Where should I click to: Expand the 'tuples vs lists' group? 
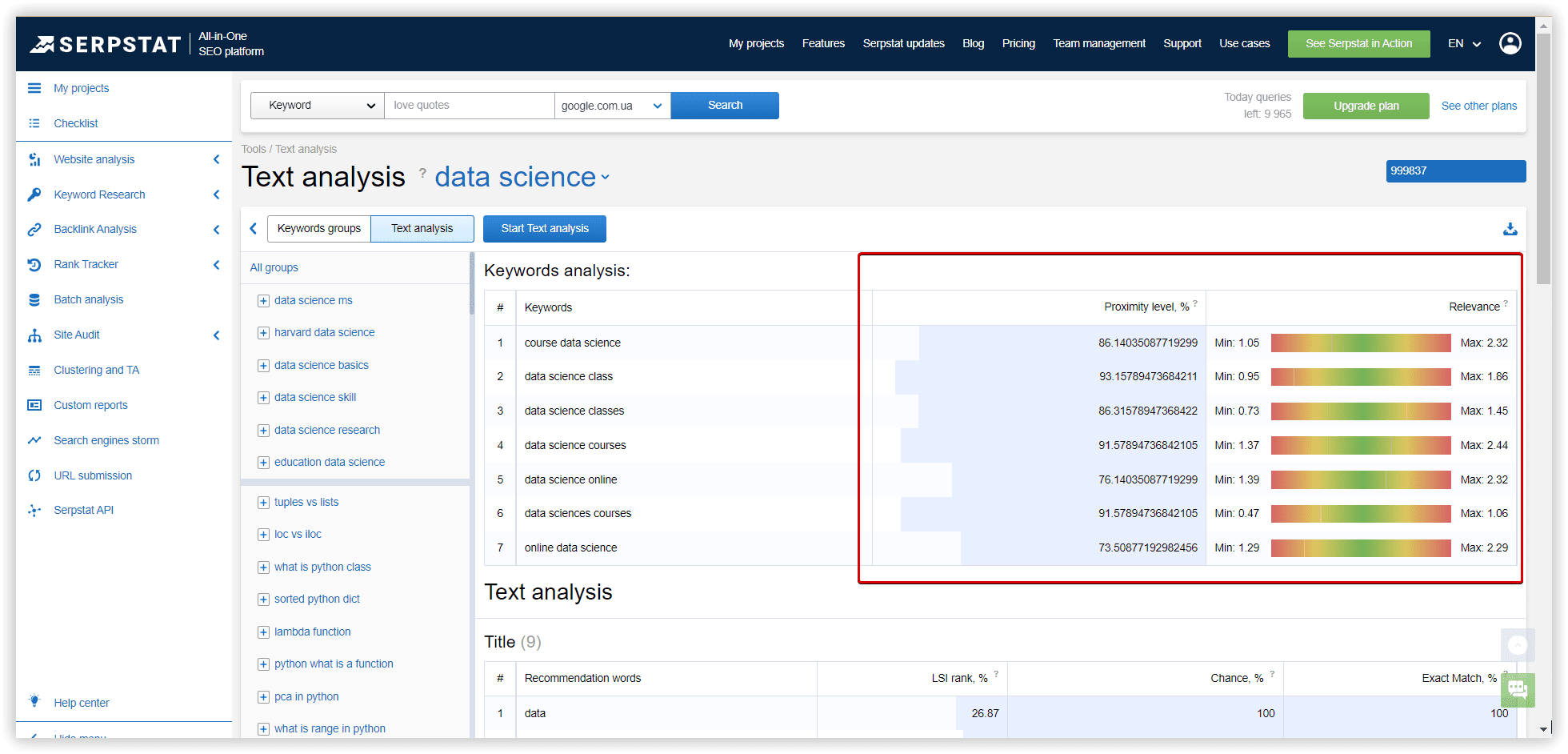(x=263, y=503)
